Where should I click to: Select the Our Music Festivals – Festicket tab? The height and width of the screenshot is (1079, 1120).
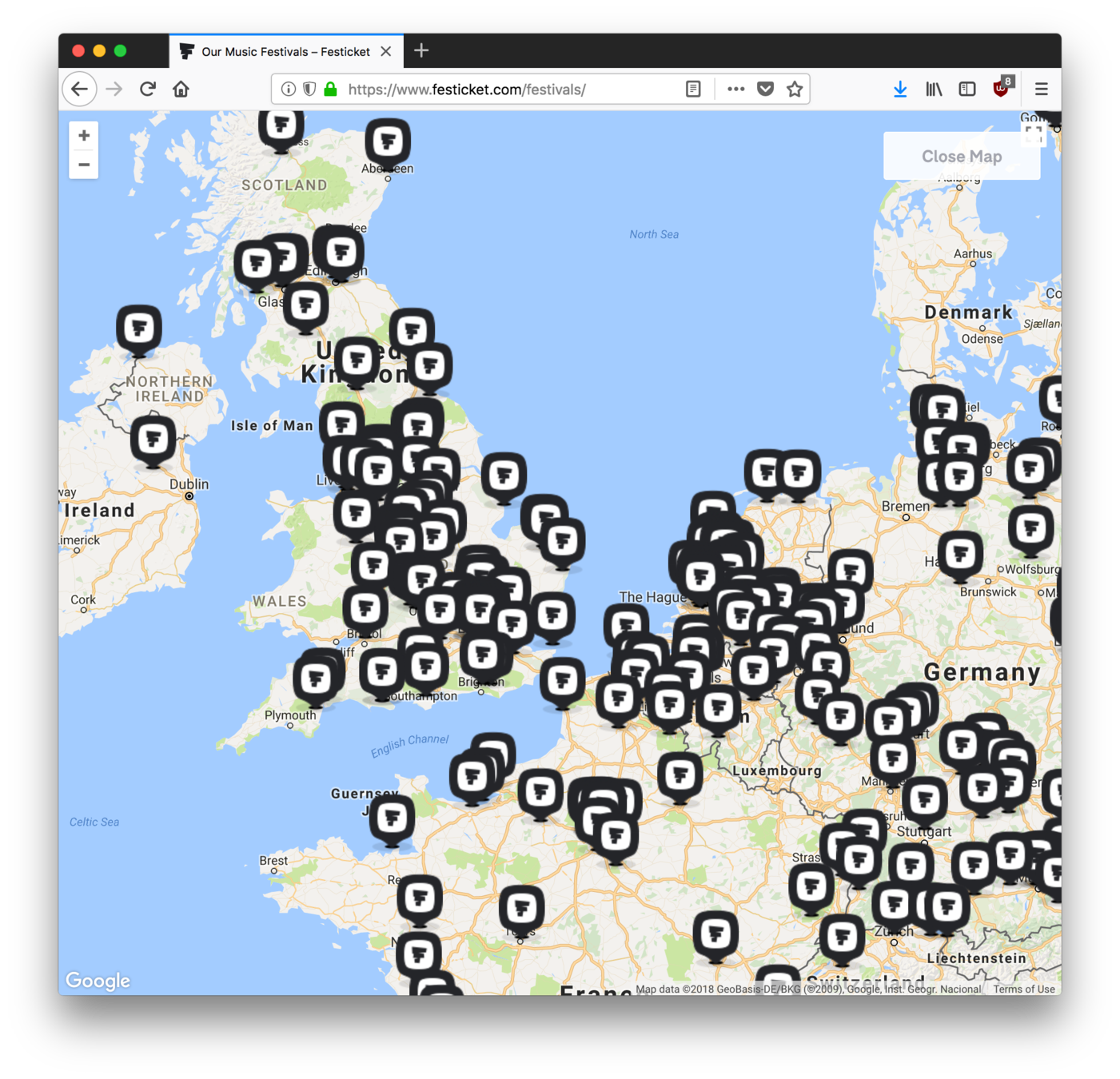click(286, 52)
